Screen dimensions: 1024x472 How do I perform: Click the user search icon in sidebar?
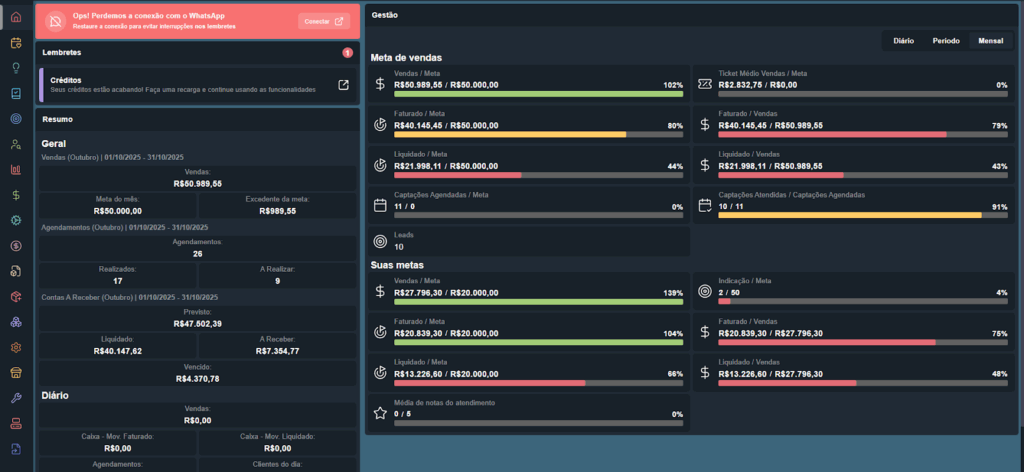(x=16, y=145)
